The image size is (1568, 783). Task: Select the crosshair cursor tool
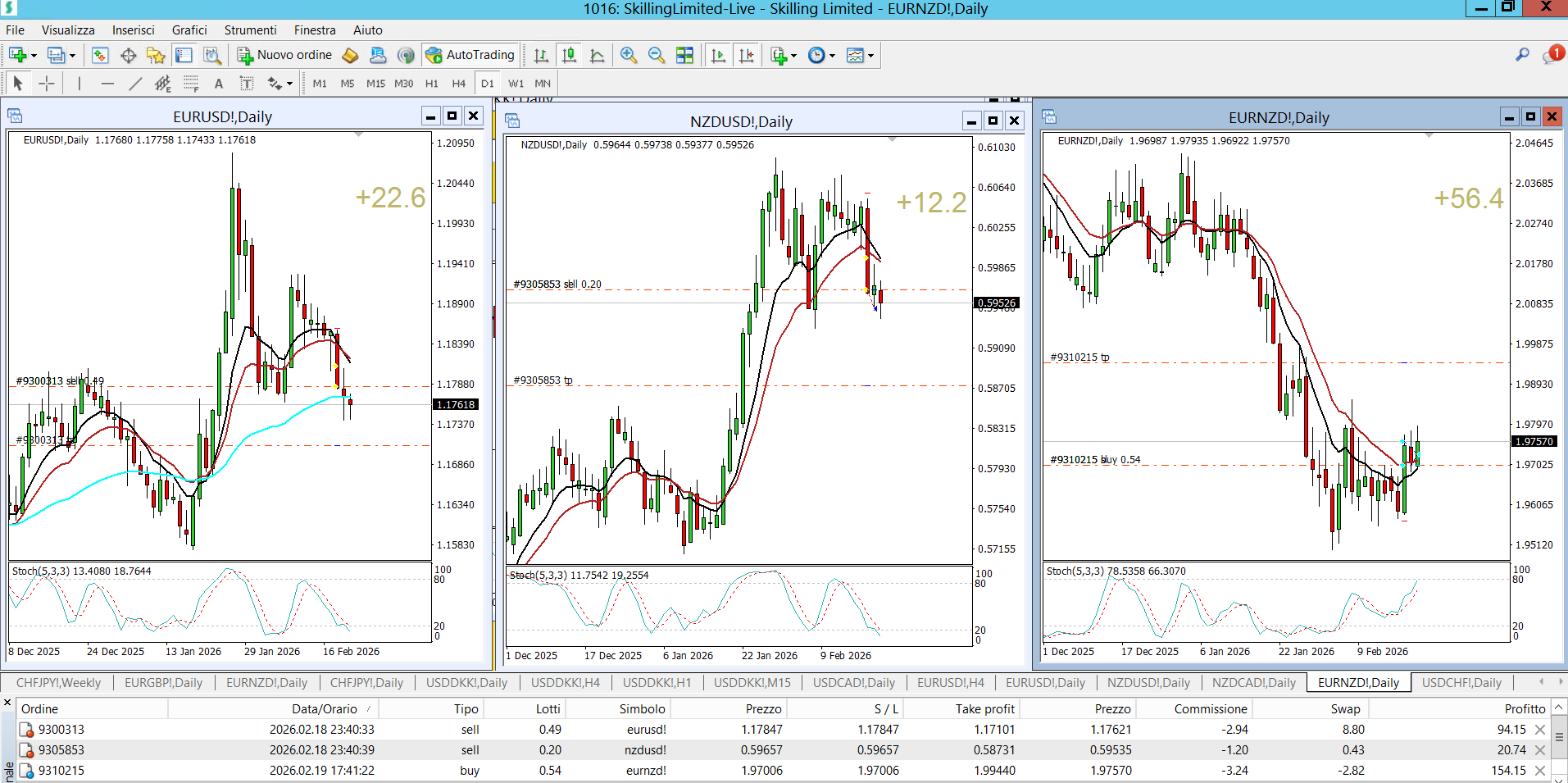(47, 84)
